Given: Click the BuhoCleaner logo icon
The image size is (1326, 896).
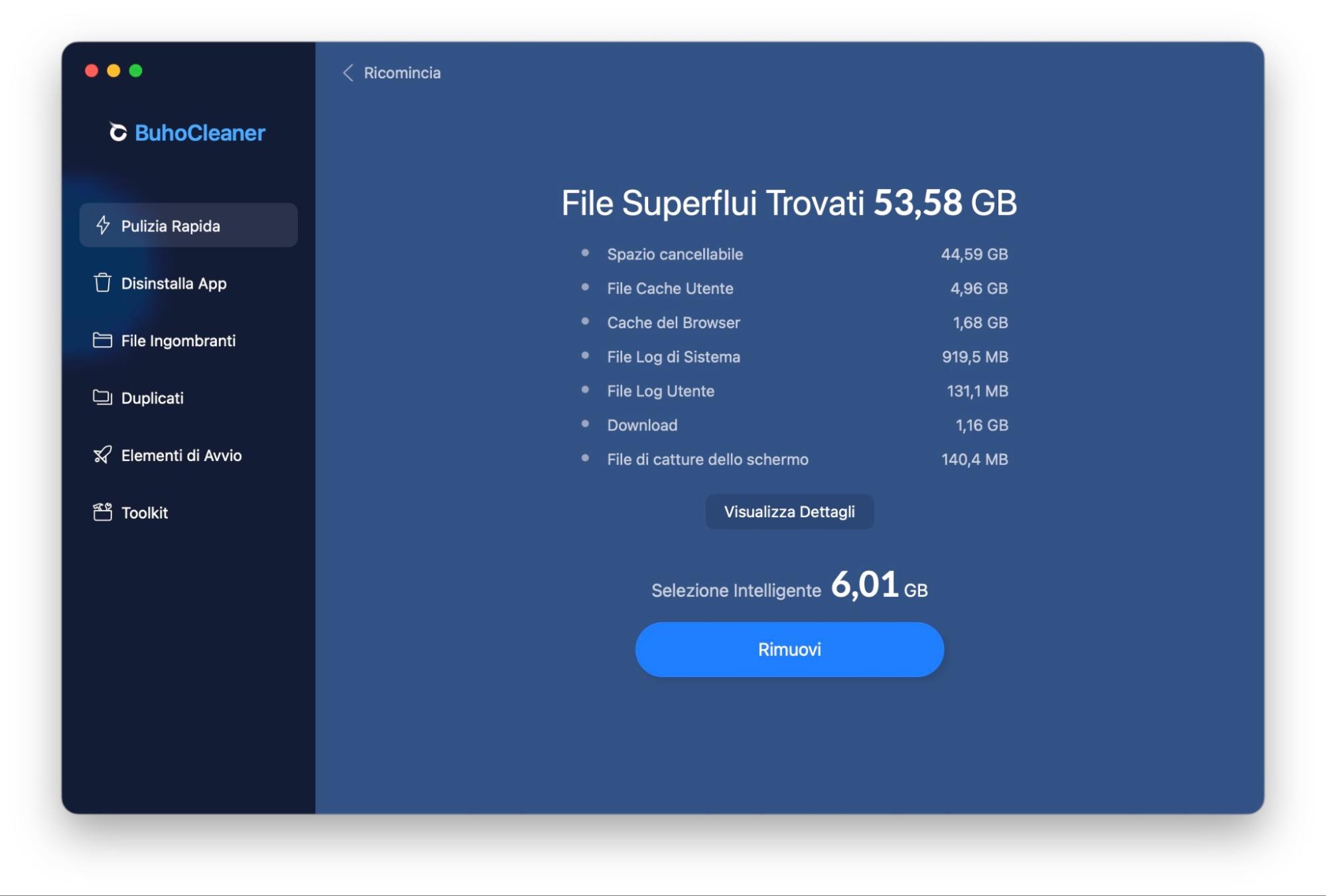Looking at the screenshot, I should point(119,132).
